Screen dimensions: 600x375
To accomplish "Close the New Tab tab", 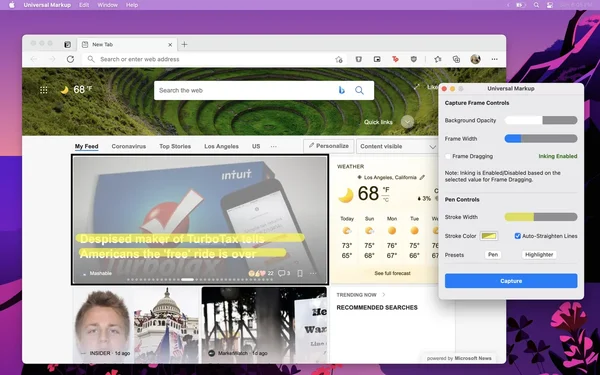I will coord(170,45).
